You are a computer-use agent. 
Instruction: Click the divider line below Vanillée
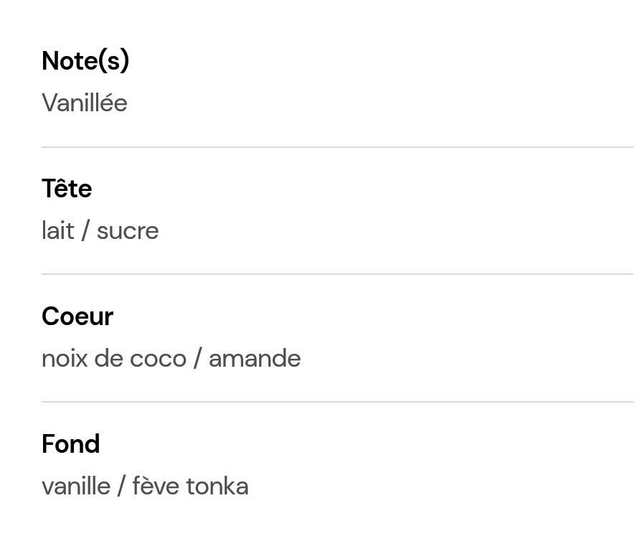pyautogui.click(x=337, y=147)
